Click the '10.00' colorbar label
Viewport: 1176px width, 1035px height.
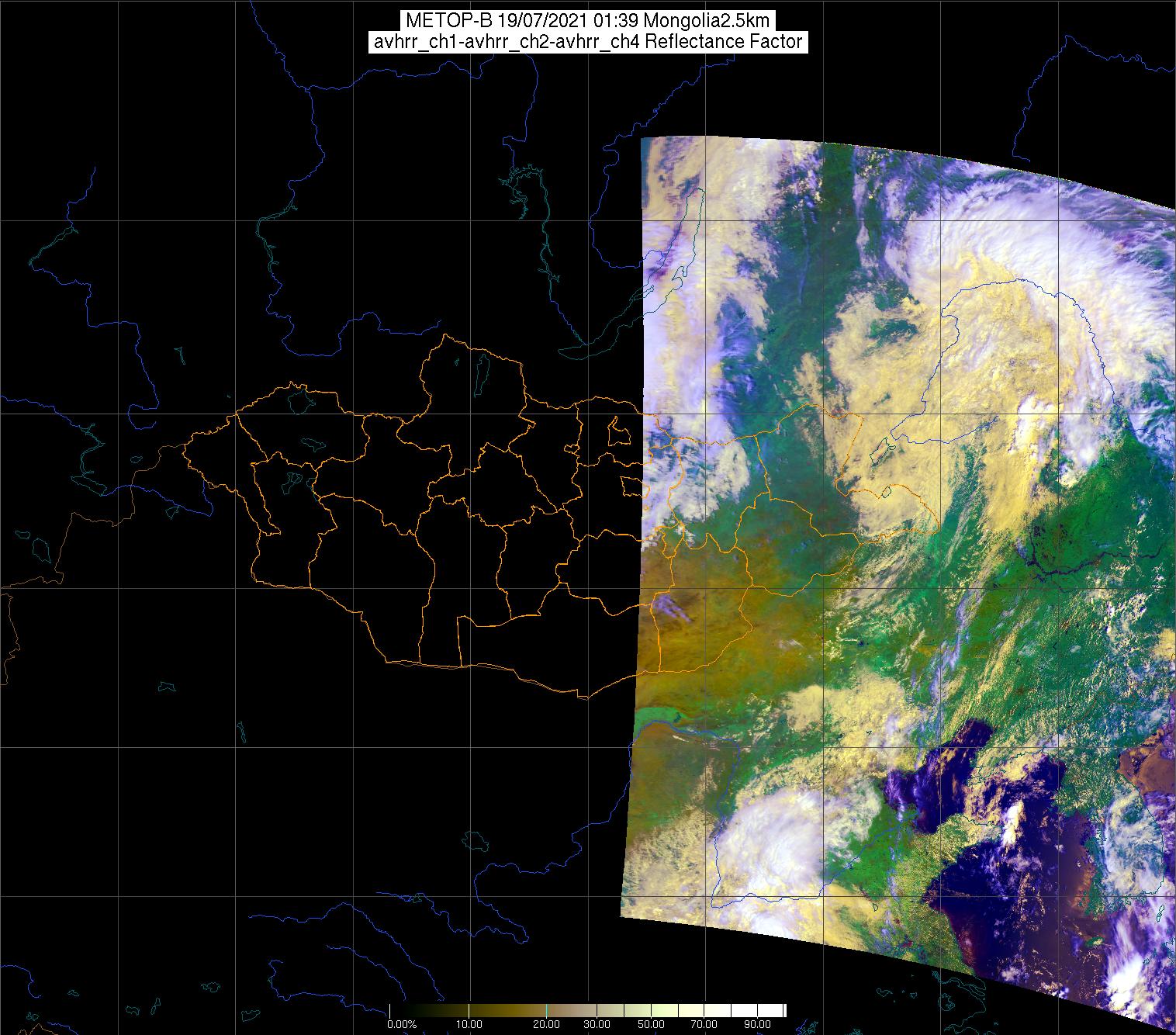click(470, 1025)
